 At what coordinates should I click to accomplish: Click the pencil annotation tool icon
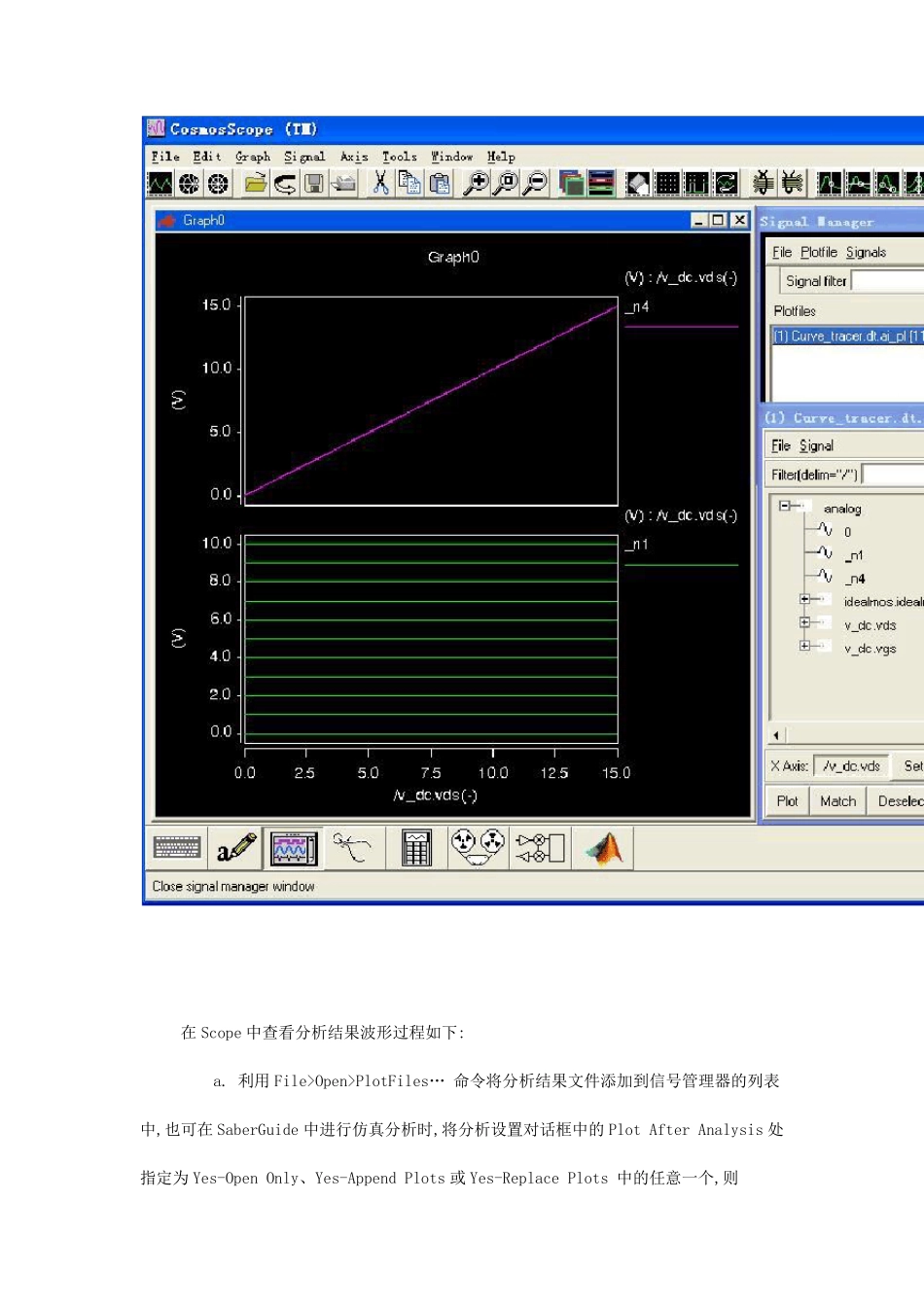coord(236,848)
